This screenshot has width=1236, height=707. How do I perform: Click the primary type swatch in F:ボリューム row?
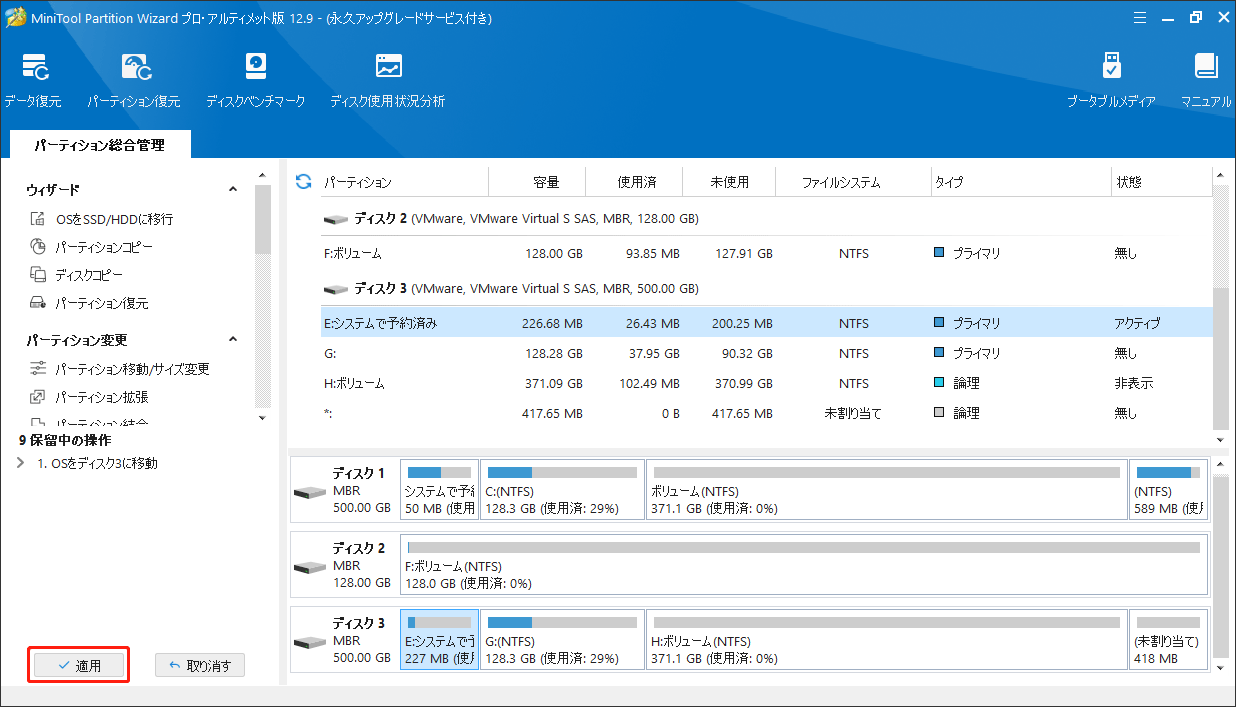point(939,254)
